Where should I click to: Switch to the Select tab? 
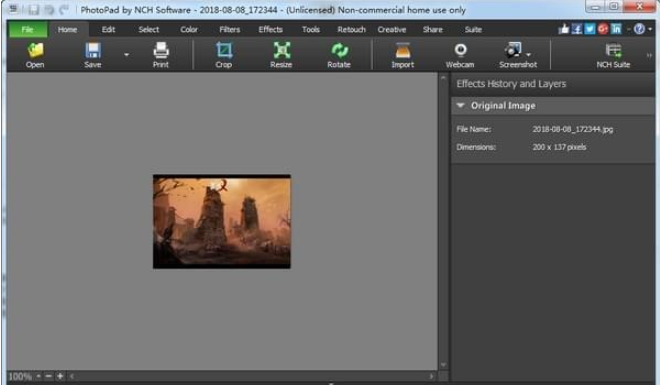coord(149,29)
